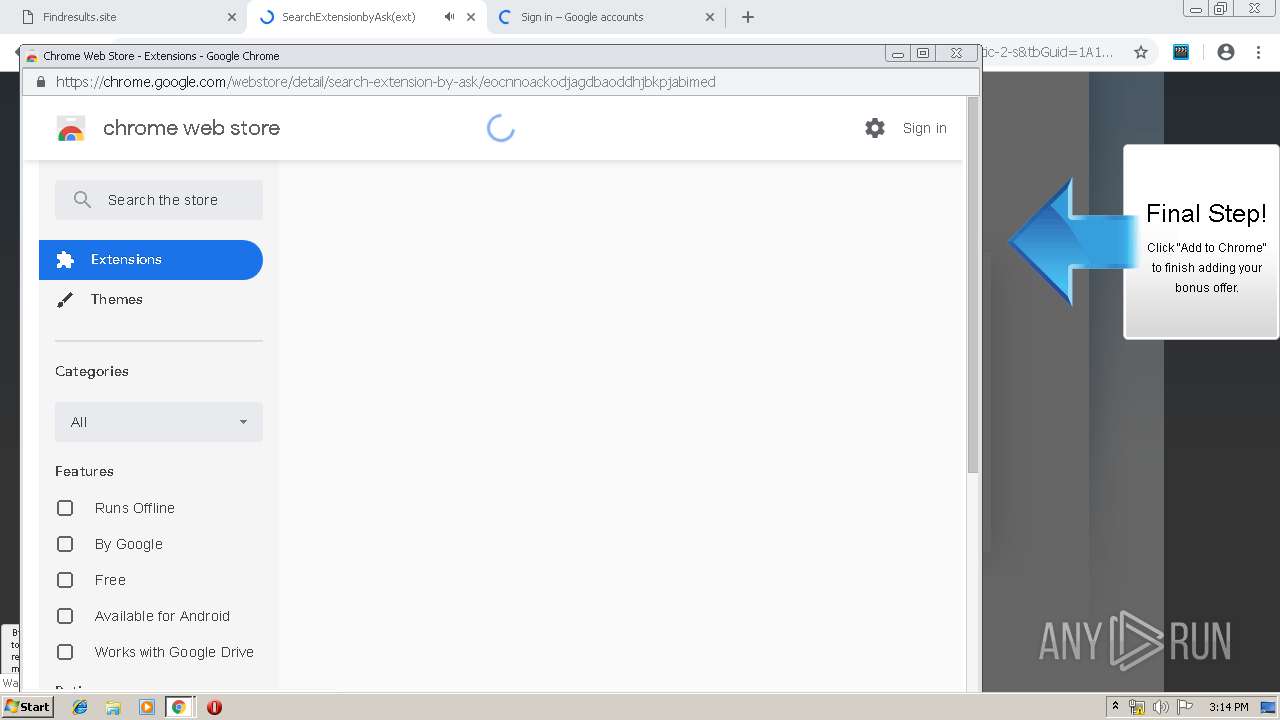The image size is (1280, 720).
Task: Switch to the SearchExtensionbyAsk(ext) tab
Action: tap(367, 17)
